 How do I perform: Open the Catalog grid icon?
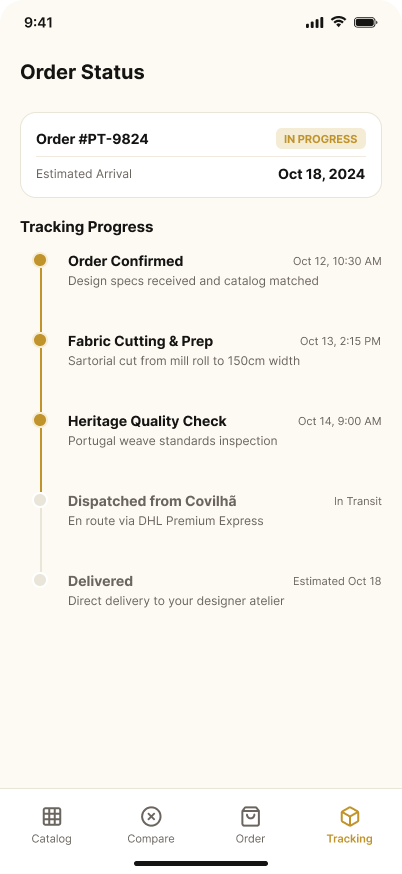(52, 817)
